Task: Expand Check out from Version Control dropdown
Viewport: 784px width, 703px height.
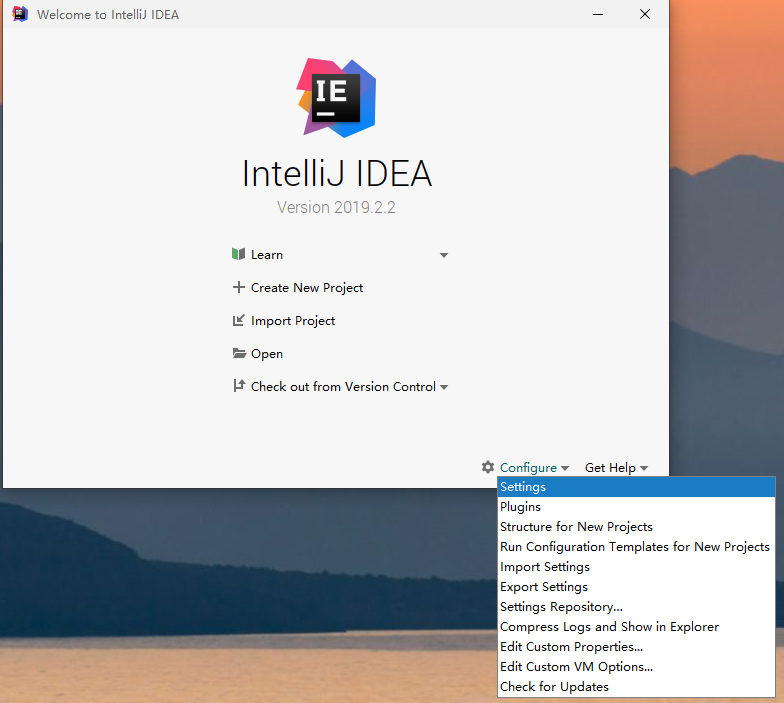Action: pos(444,388)
